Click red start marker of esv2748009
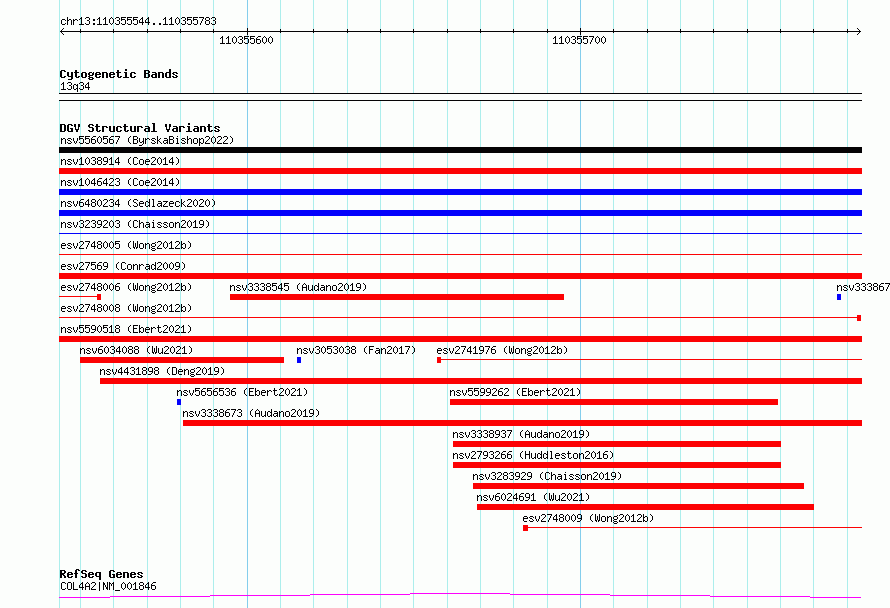The image size is (890, 608). 526,528
